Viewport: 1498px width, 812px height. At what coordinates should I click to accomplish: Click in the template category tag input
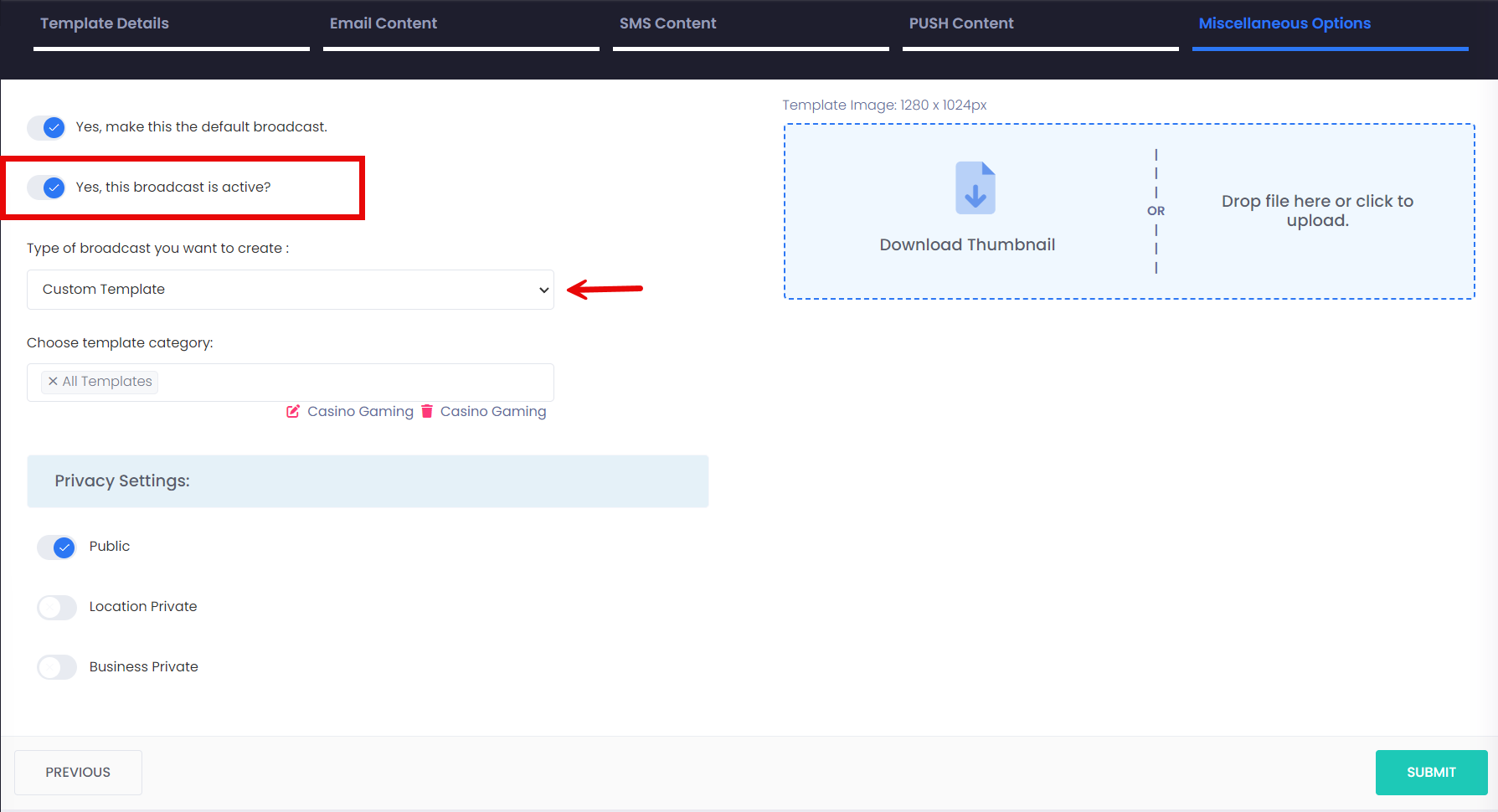[291, 383]
